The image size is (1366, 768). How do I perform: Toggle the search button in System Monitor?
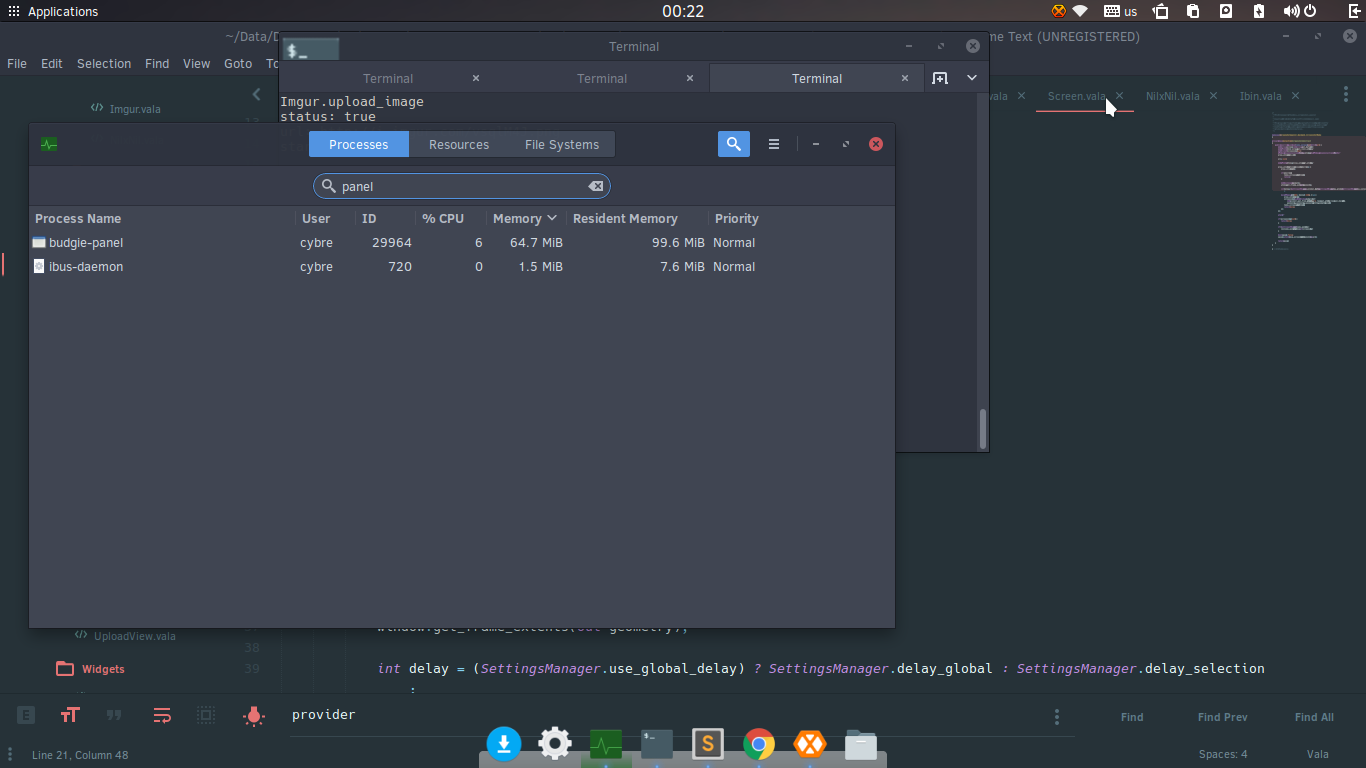coord(733,144)
